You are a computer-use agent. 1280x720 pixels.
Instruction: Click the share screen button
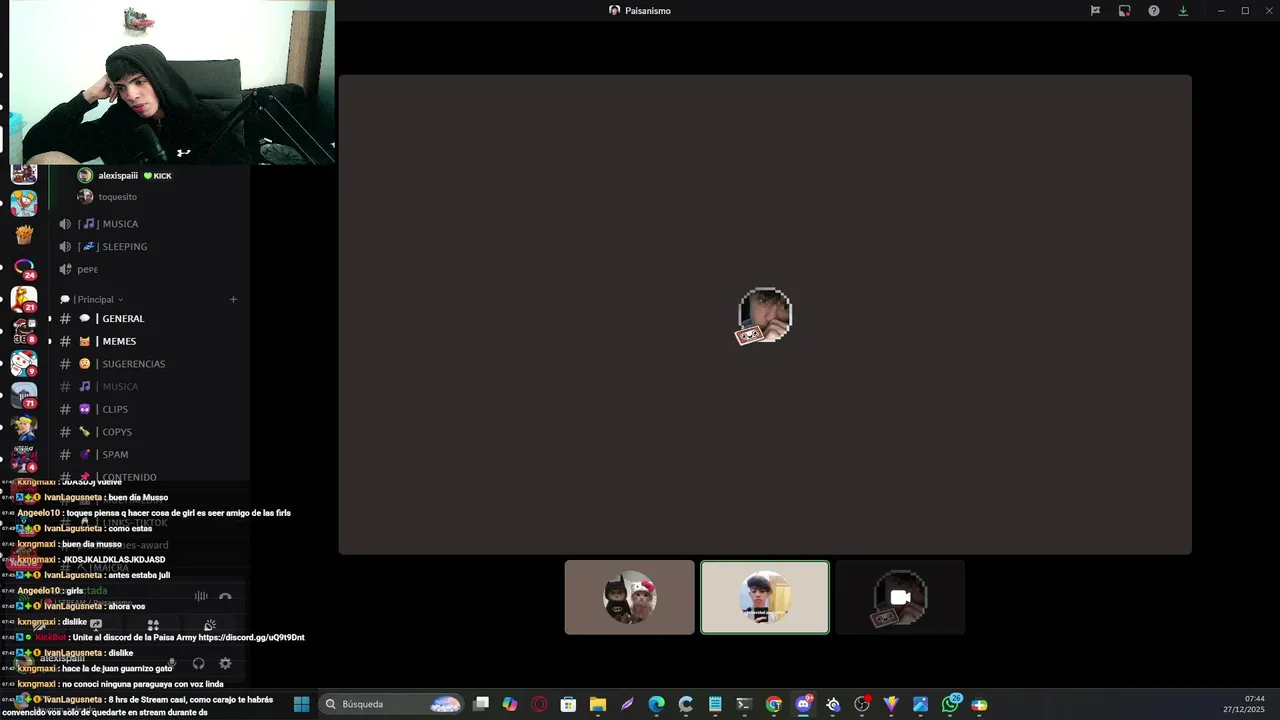[96, 625]
